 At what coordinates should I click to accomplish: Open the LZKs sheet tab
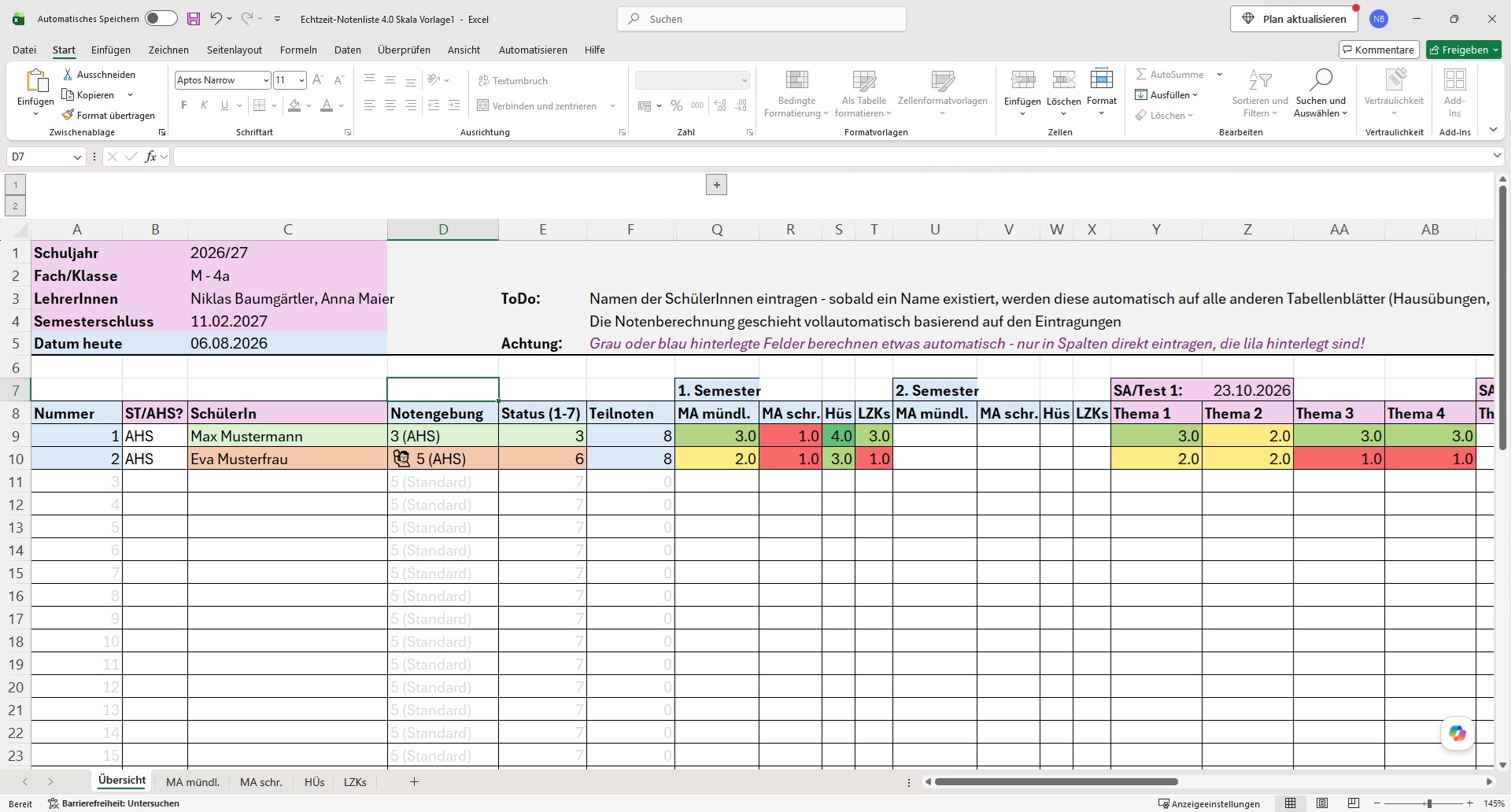coord(355,782)
